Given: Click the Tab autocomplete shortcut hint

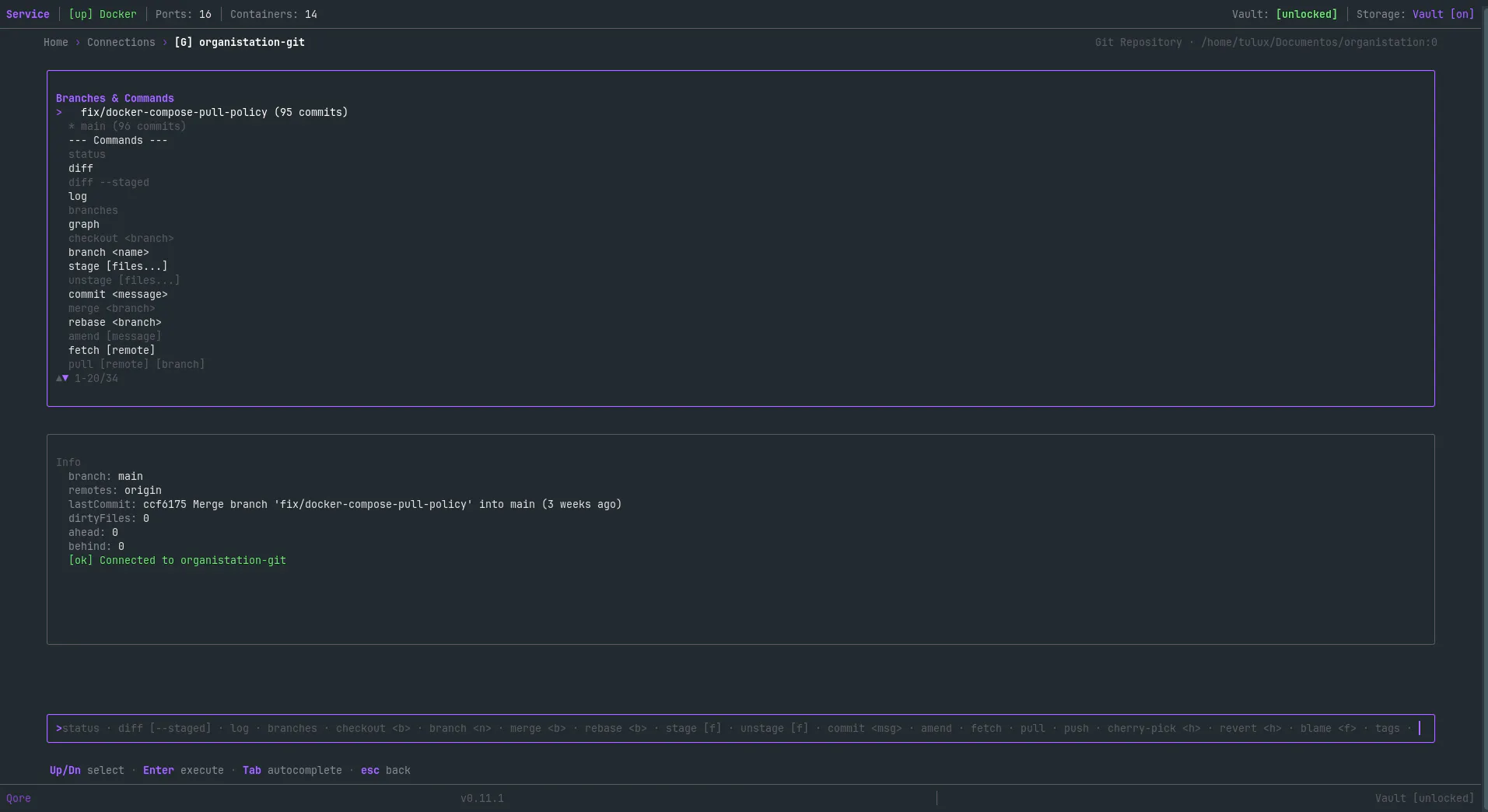Looking at the screenshot, I should point(292,770).
